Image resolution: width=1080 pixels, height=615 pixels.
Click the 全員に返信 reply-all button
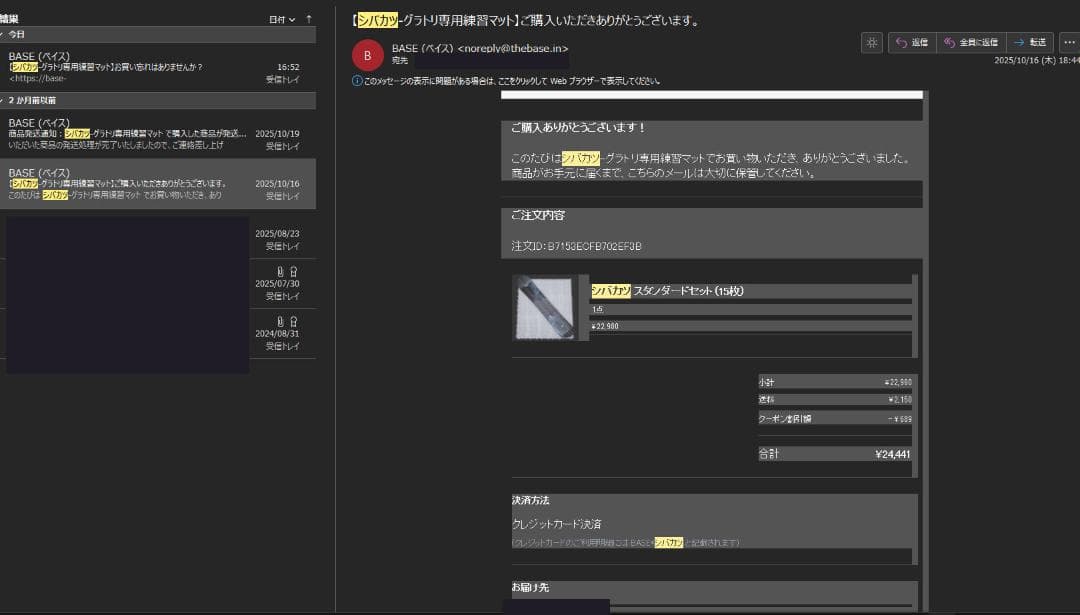[971, 43]
